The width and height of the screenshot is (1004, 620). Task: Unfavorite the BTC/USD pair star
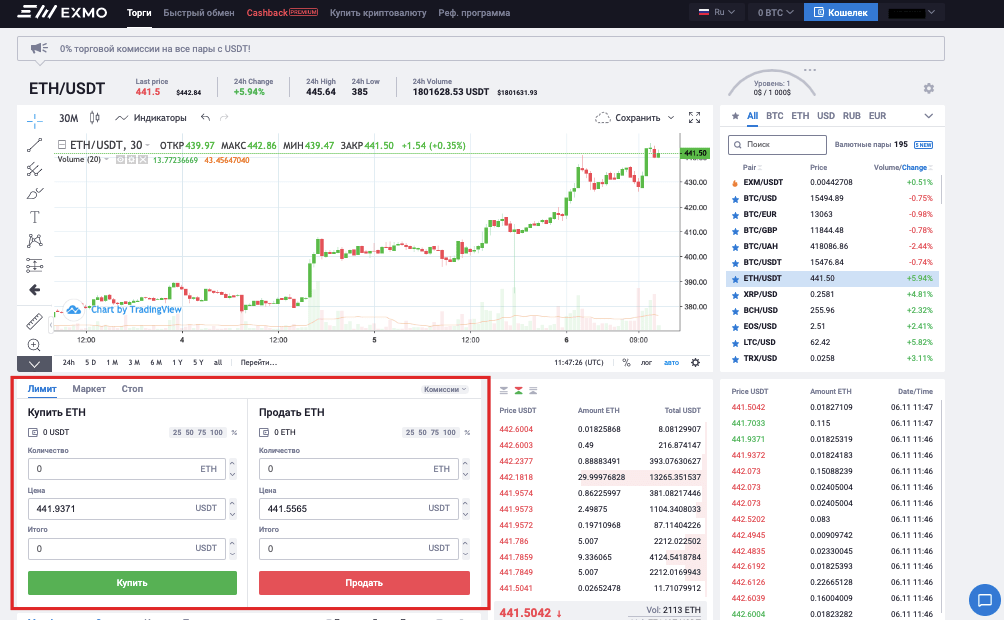pos(735,199)
